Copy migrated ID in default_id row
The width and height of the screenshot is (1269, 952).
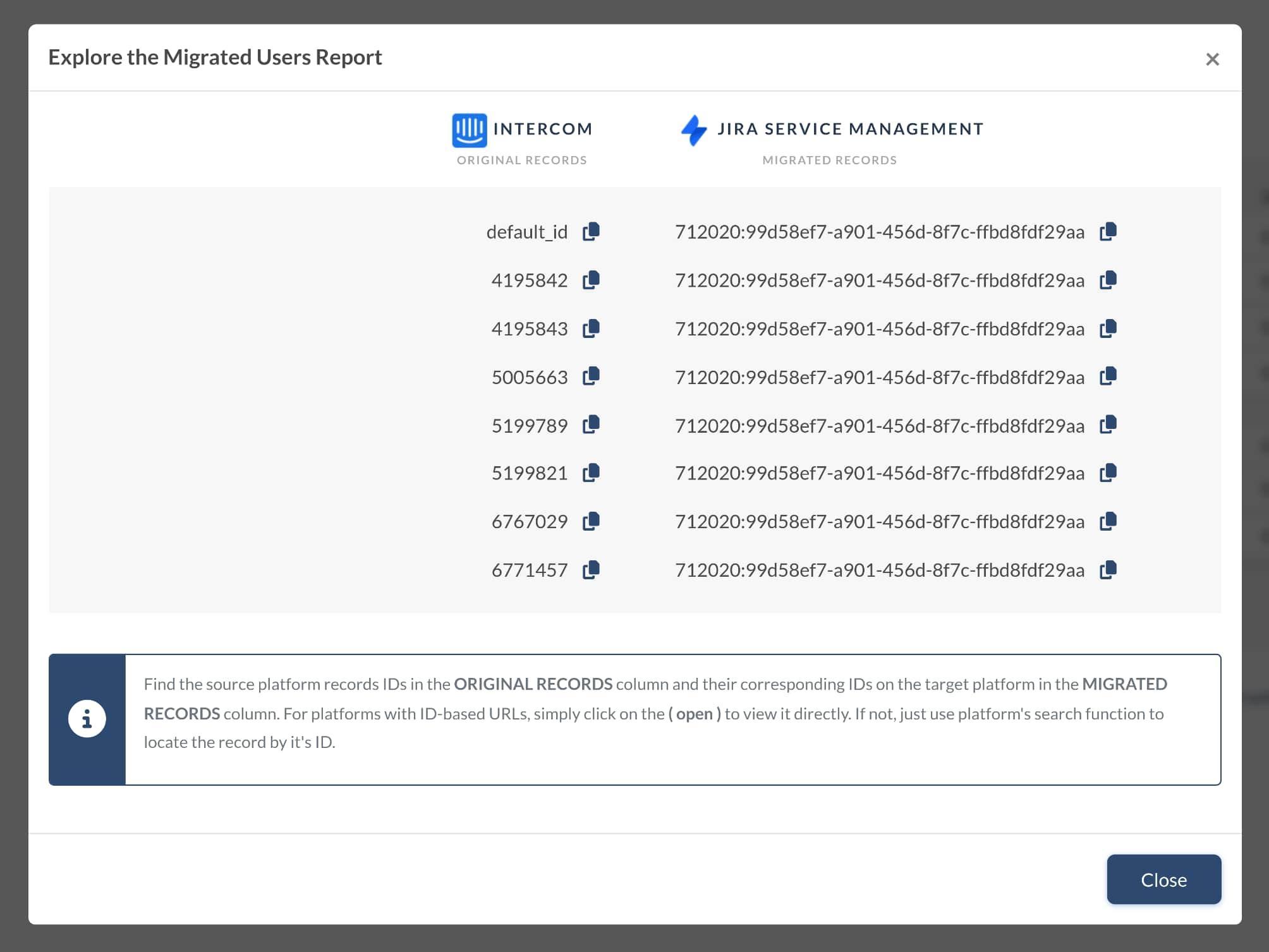tap(1108, 232)
